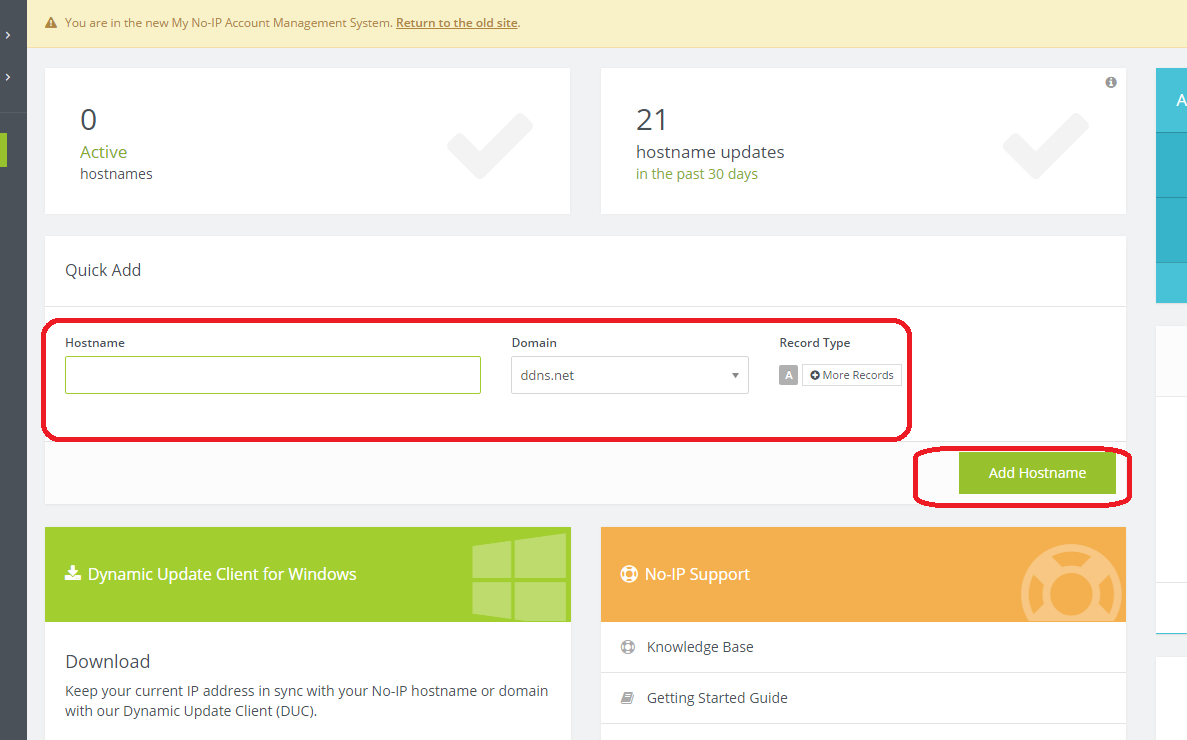The width and height of the screenshot is (1187, 740).
Task: Open the Domain dropdown showing ddns.net
Action: (630, 375)
